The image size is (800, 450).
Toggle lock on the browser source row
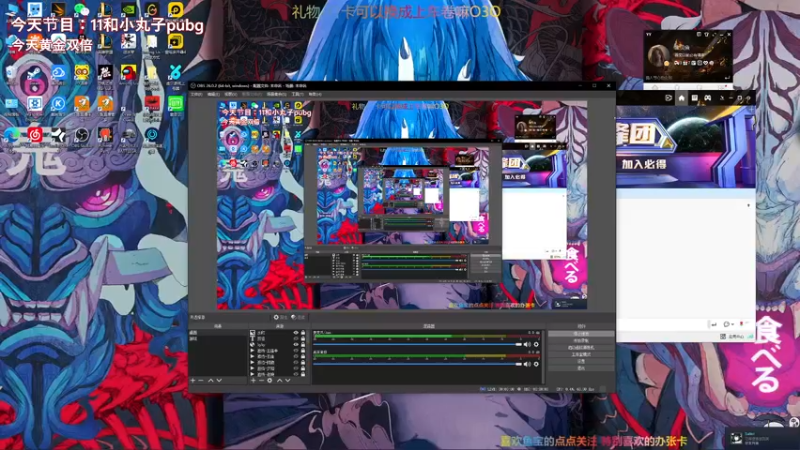303,345
